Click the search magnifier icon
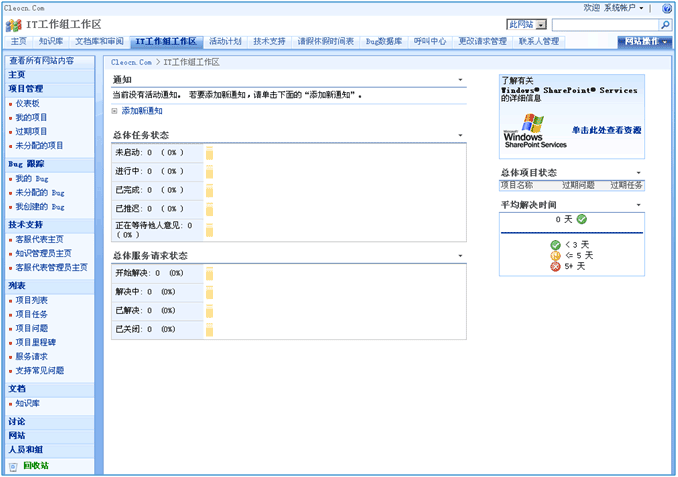This screenshot has height=477, width=678. tap(666, 25)
